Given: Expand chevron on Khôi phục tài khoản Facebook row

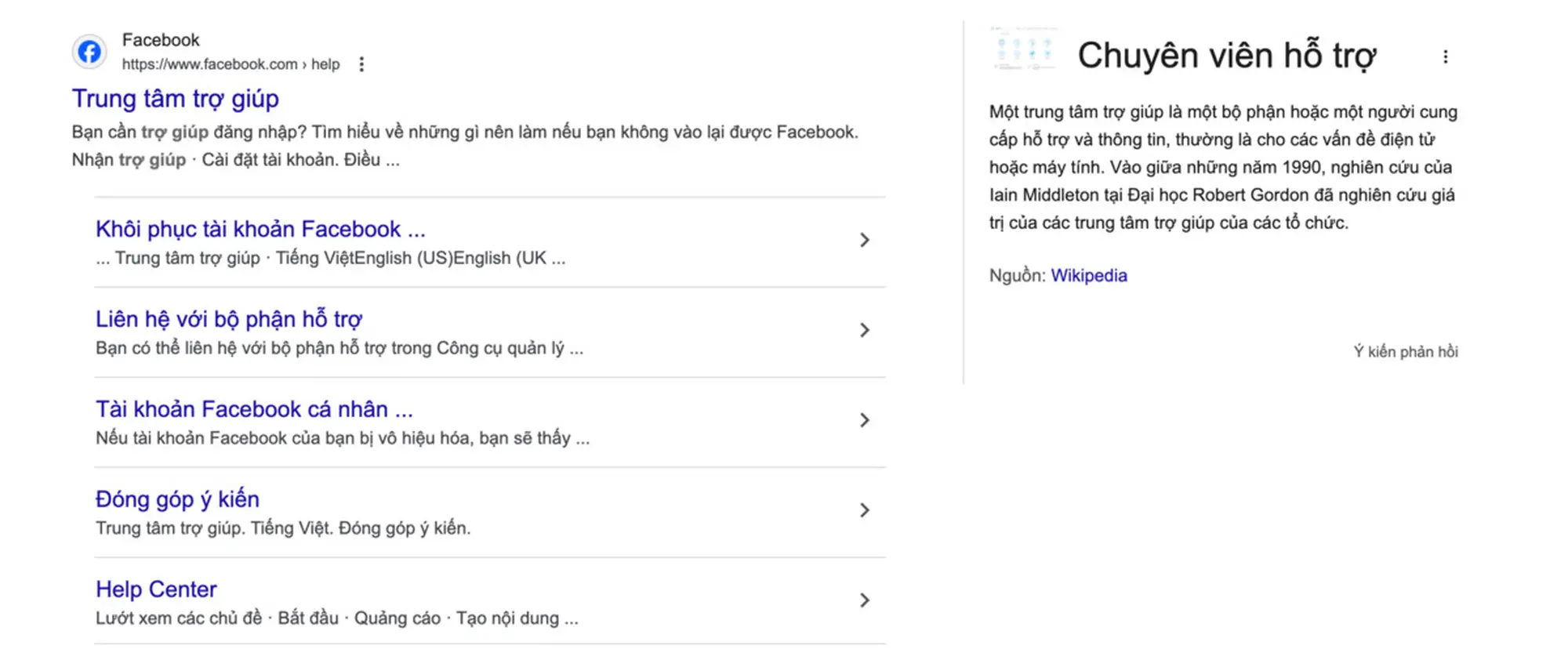Looking at the screenshot, I should [x=864, y=240].
